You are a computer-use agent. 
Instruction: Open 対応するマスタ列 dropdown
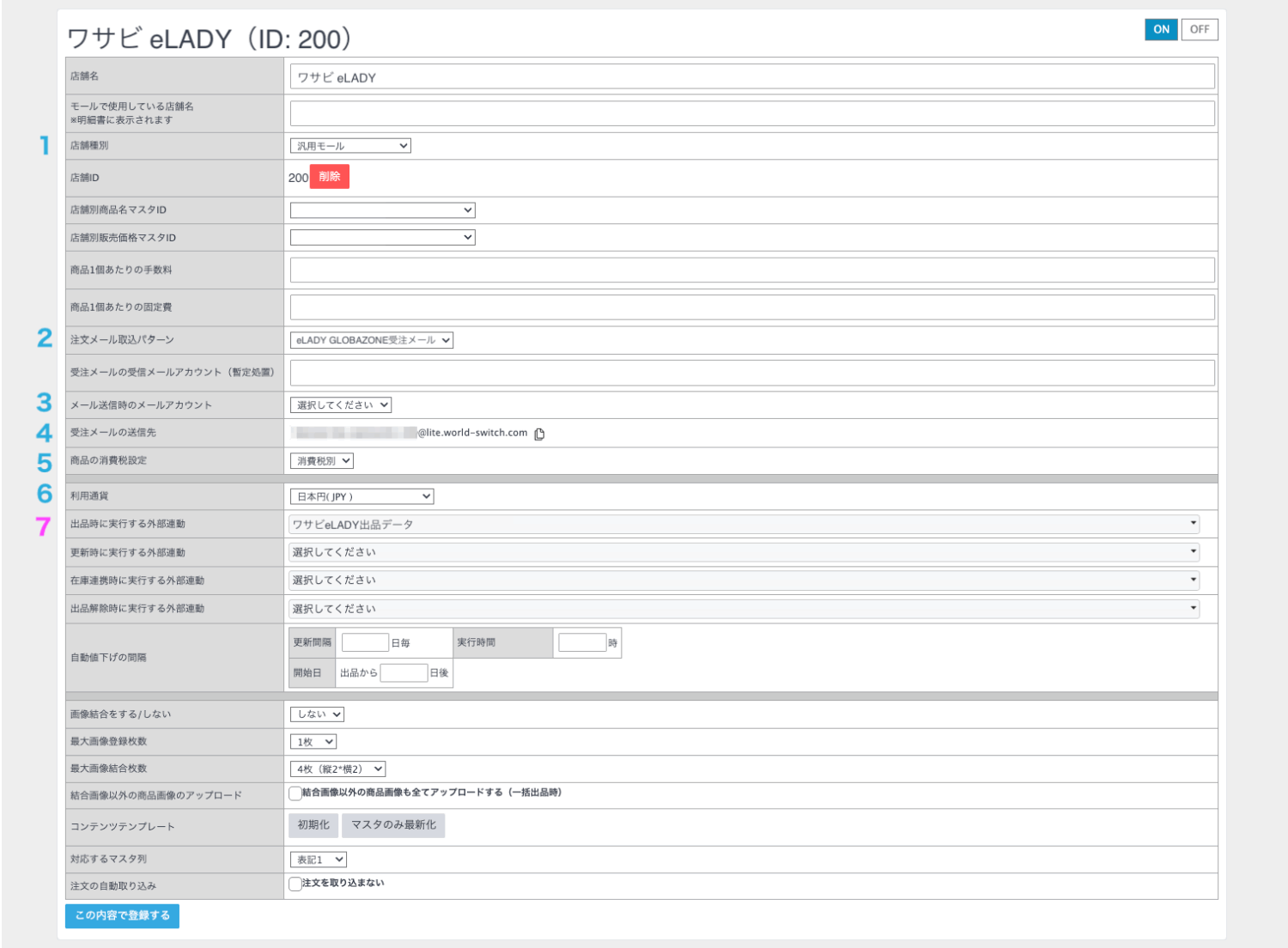click(319, 860)
